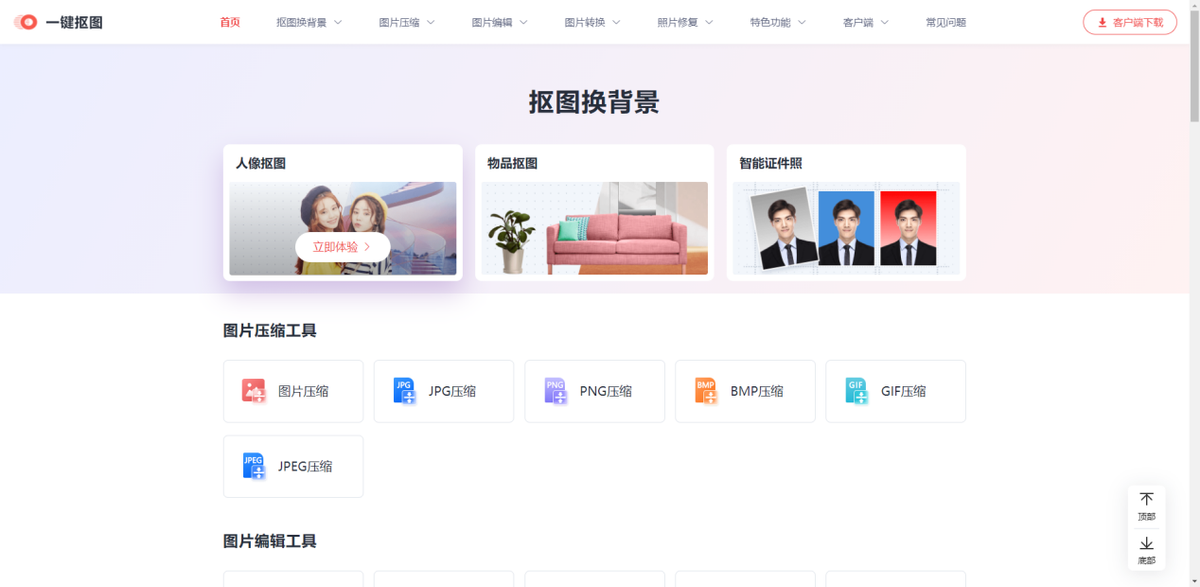Viewport: 1200px width, 587px height.
Task: Open the 常见问题 menu item
Action: pos(945,20)
